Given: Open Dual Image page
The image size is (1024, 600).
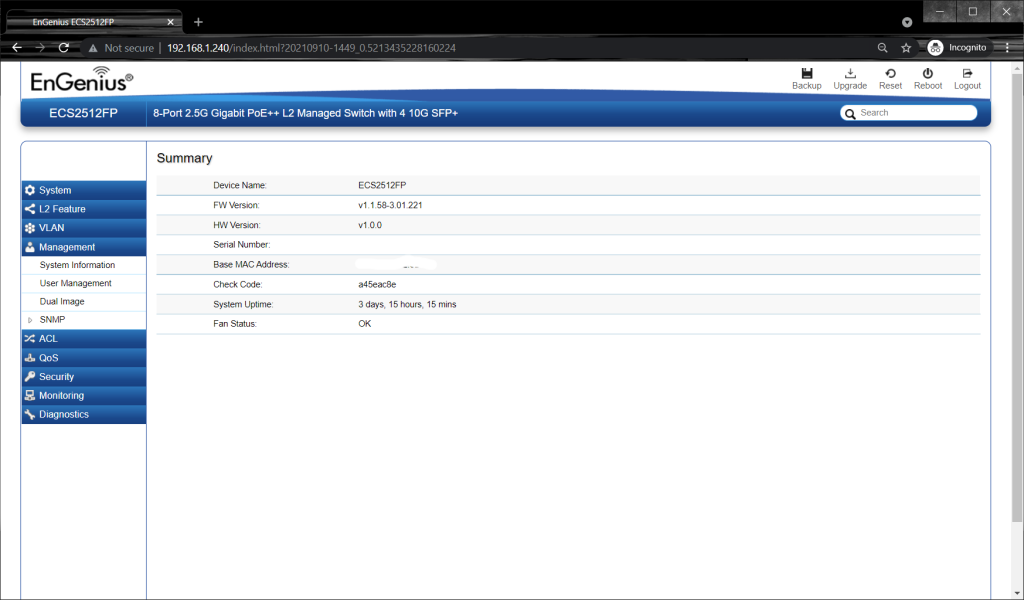Looking at the screenshot, I should (61, 302).
